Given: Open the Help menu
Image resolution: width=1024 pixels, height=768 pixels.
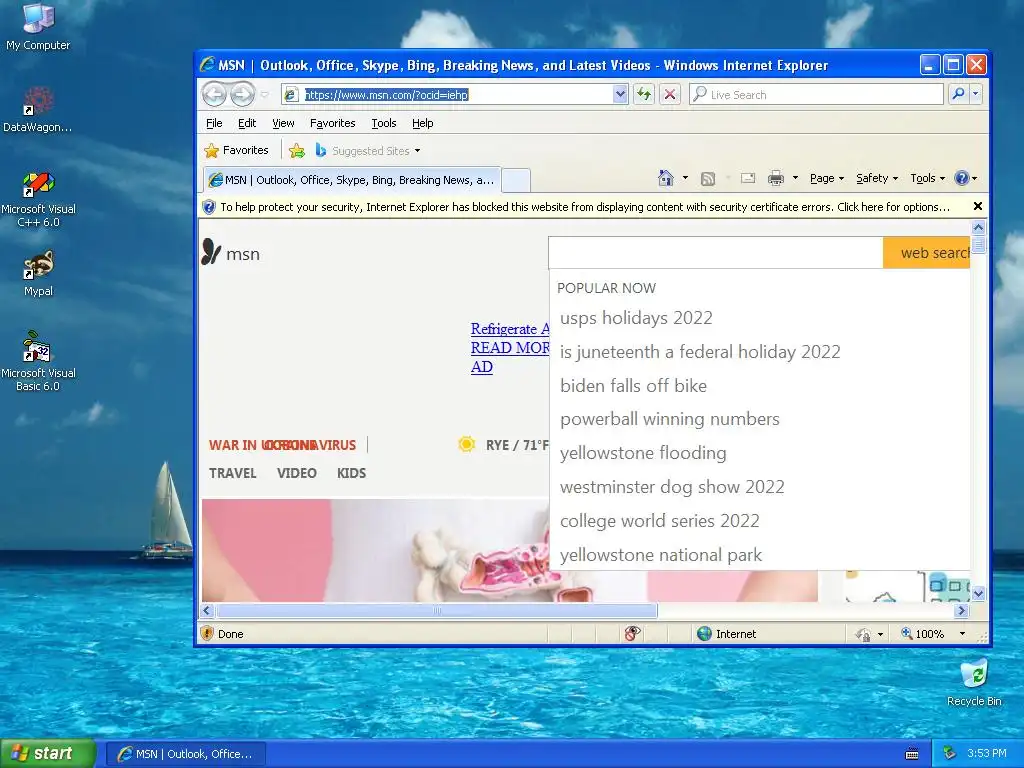Looking at the screenshot, I should tap(423, 123).
